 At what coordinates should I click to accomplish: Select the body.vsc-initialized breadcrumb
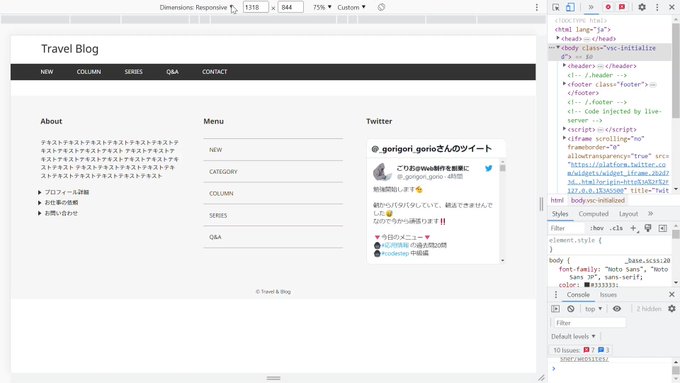(598, 200)
